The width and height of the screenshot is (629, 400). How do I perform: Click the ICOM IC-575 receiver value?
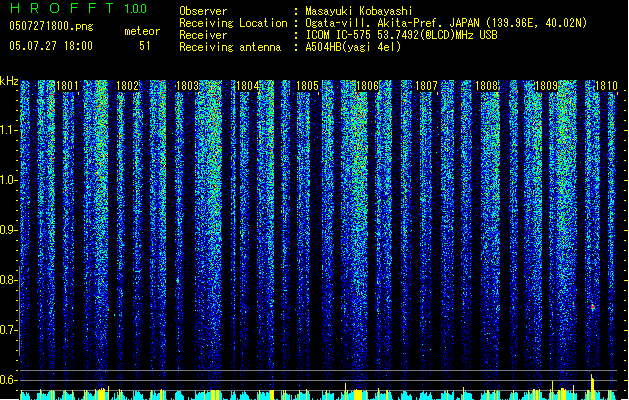[401, 35]
